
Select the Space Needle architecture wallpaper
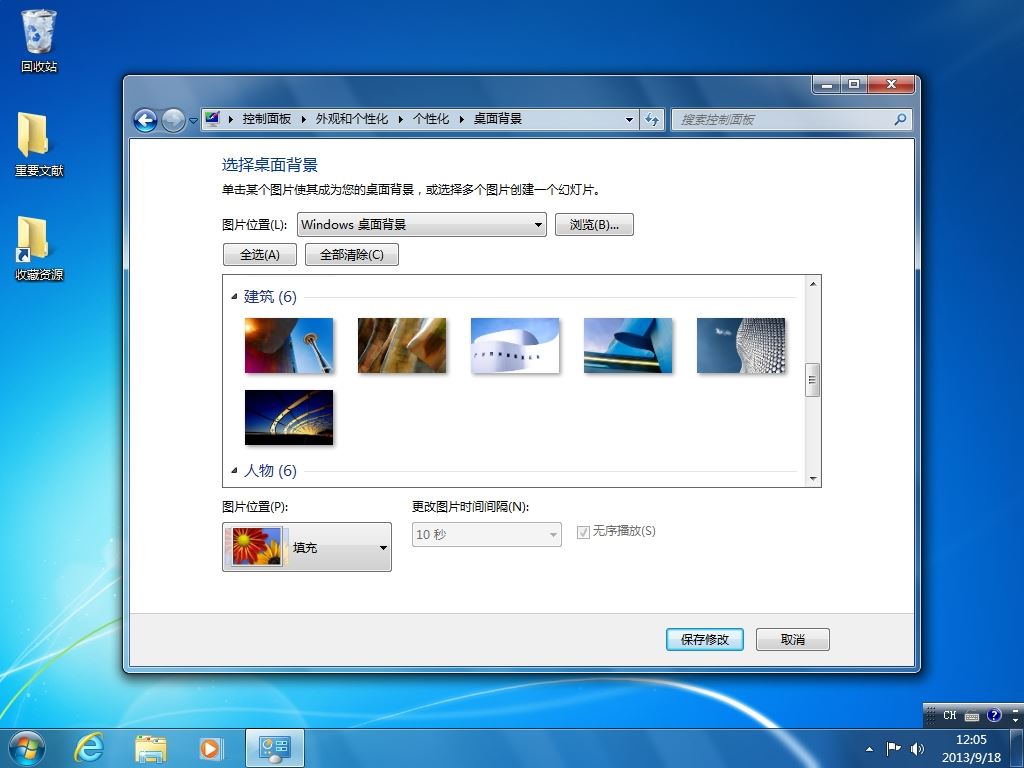[289, 345]
